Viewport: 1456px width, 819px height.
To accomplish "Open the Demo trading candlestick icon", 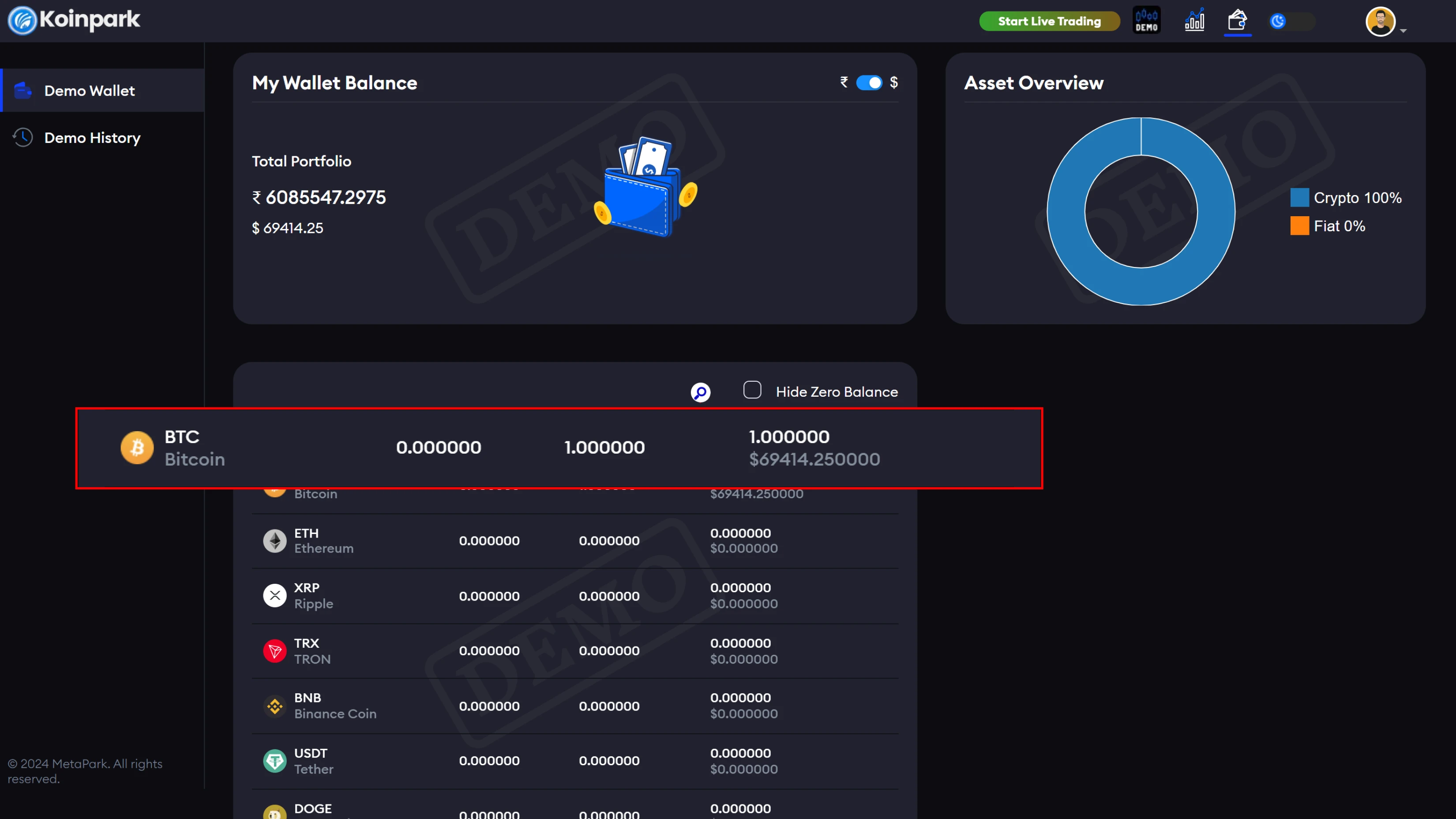I will tap(1146, 20).
